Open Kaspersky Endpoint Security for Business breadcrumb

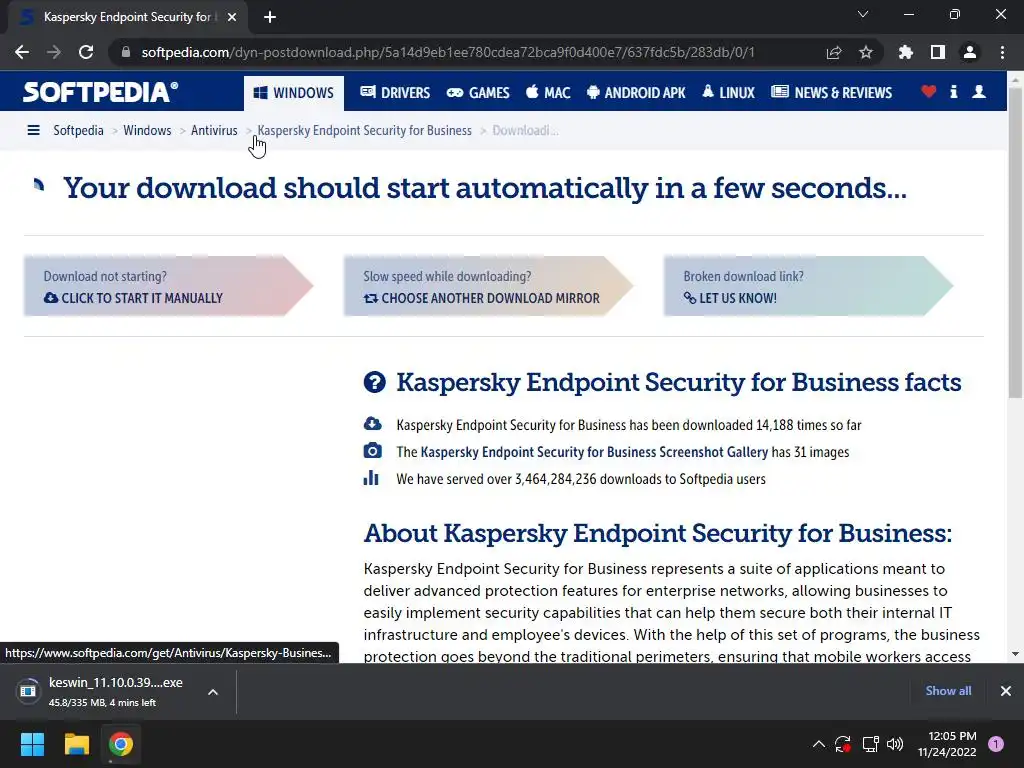click(x=364, y=131)
